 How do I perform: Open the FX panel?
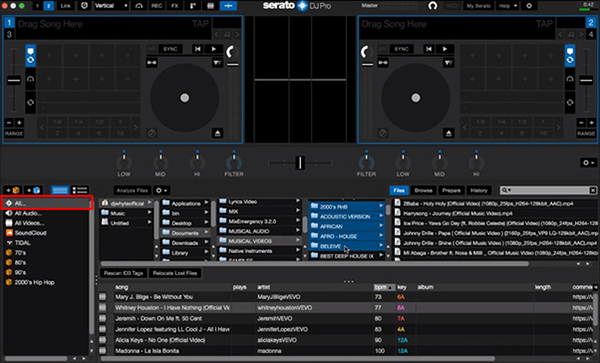pyautogui.click(x=174, y=6)
